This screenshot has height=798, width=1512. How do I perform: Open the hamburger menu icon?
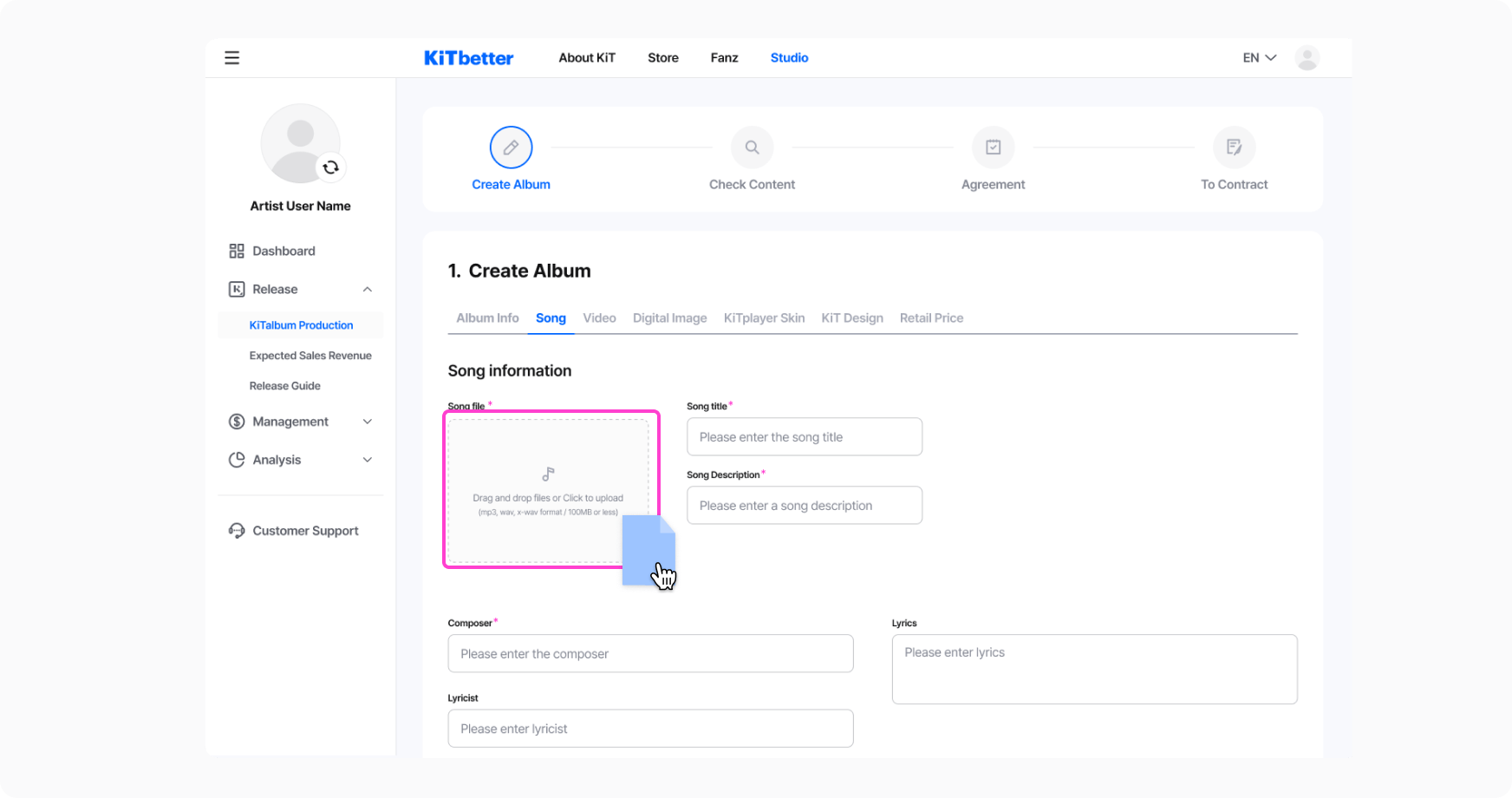pyautogui.click(x=231, y=58)
